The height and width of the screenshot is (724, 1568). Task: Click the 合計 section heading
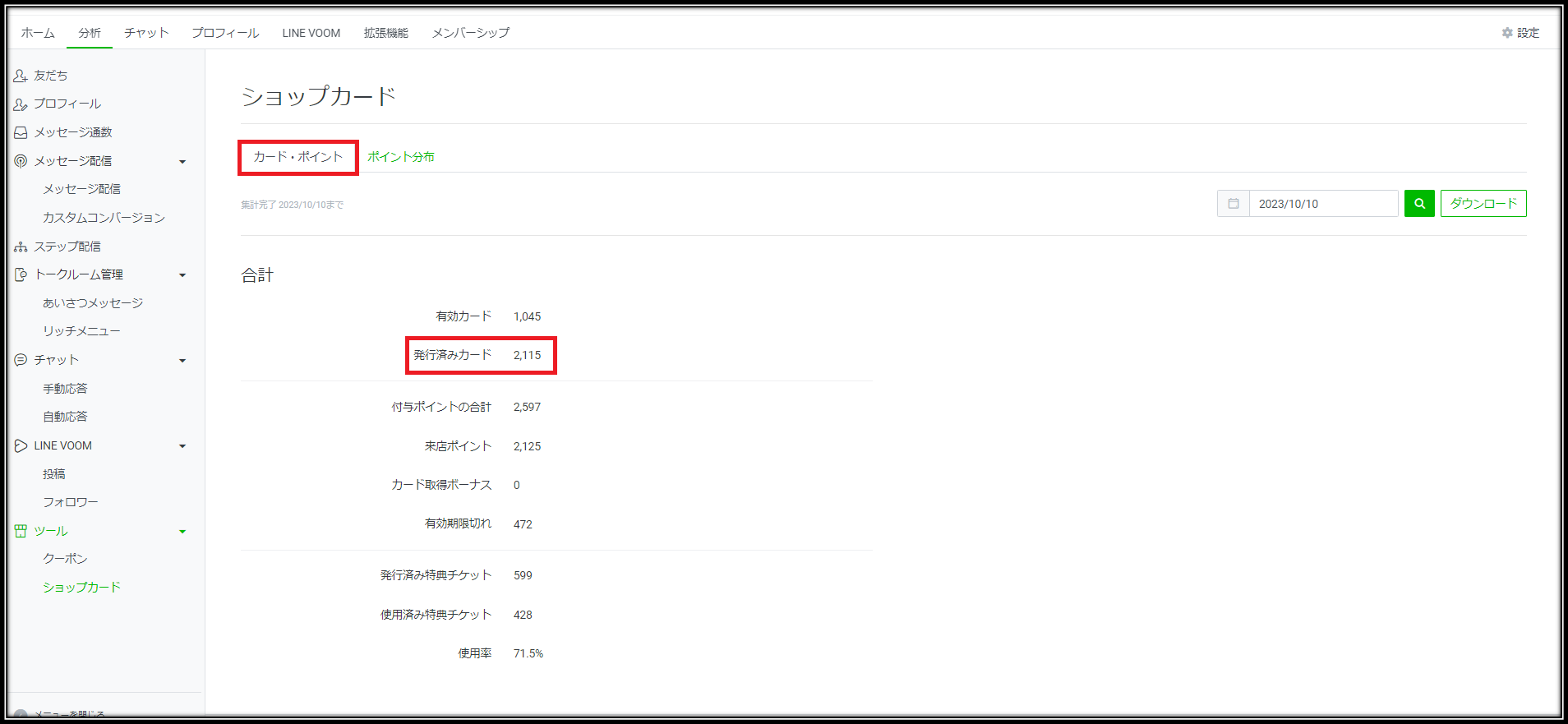pos(257,275)
